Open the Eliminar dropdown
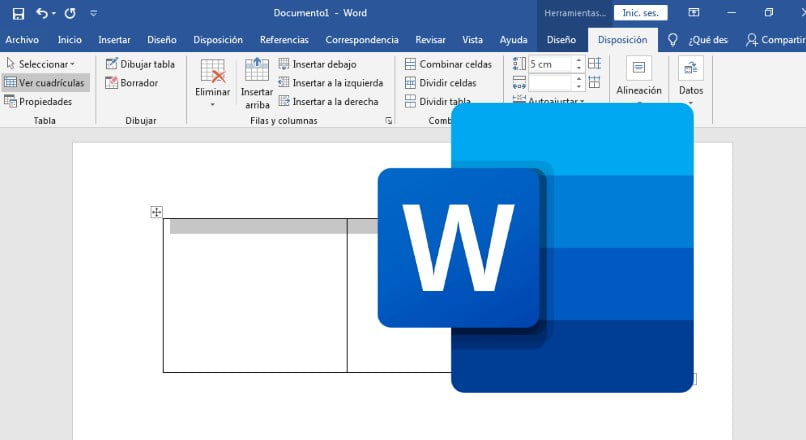This screenshot has height=440, width=806. pos(212,83)
